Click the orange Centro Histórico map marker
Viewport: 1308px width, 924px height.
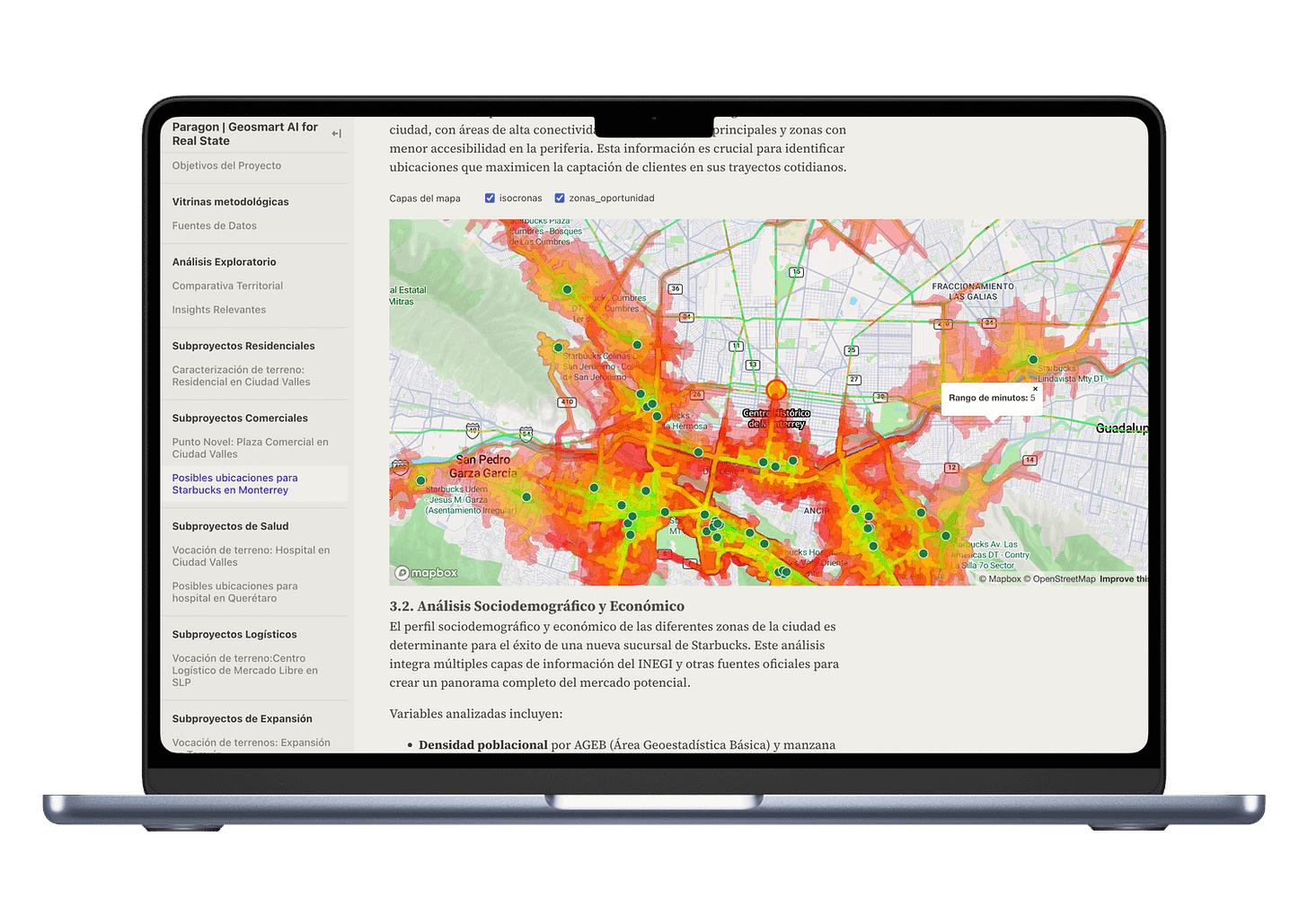click(x=776, y=391)
